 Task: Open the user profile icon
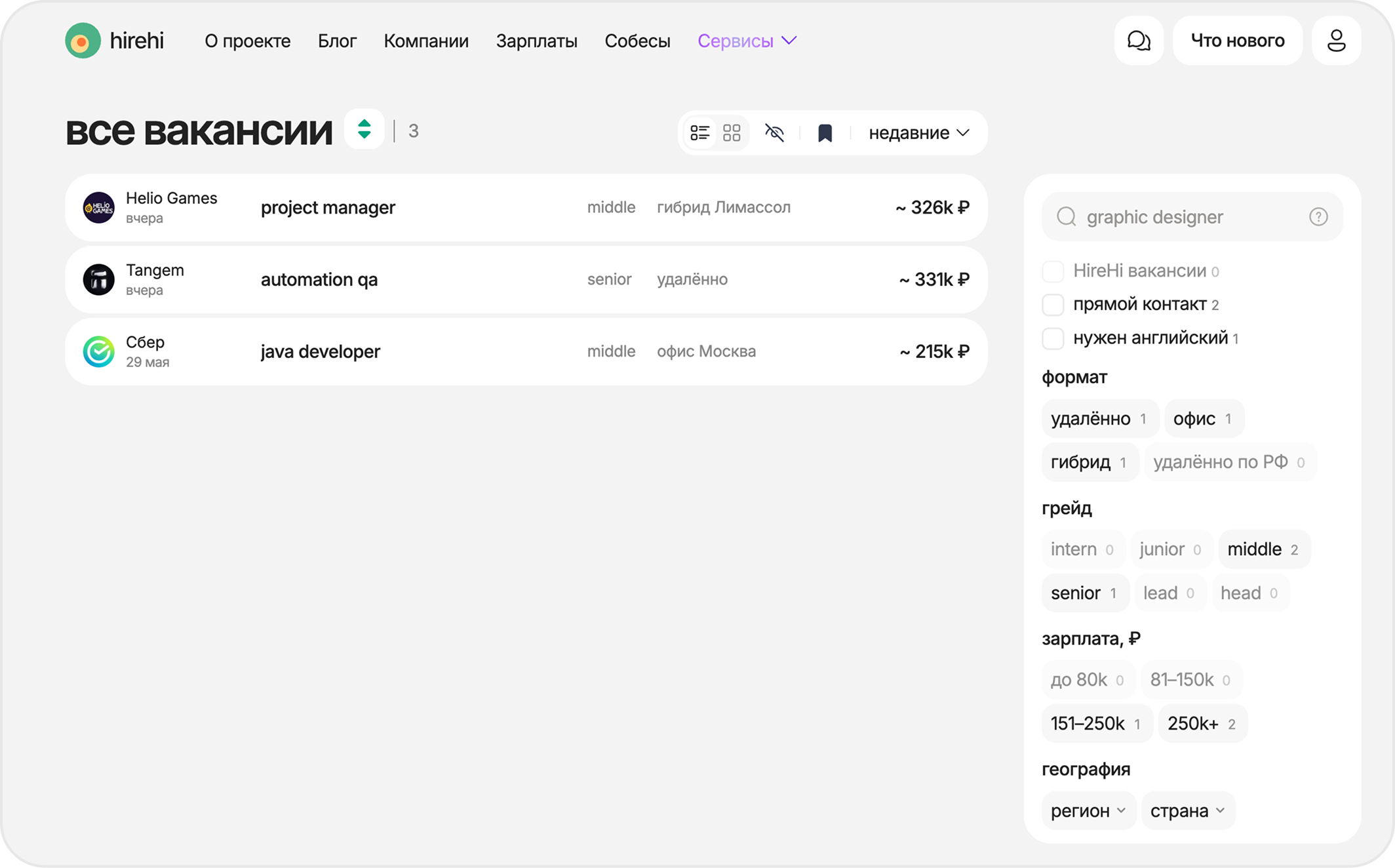(1336, 41)
